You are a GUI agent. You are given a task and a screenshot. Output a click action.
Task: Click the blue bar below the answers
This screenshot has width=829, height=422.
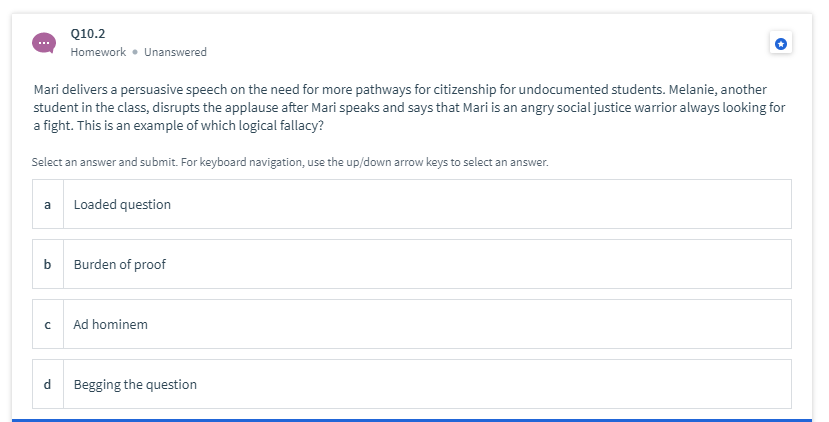point(412,420)
